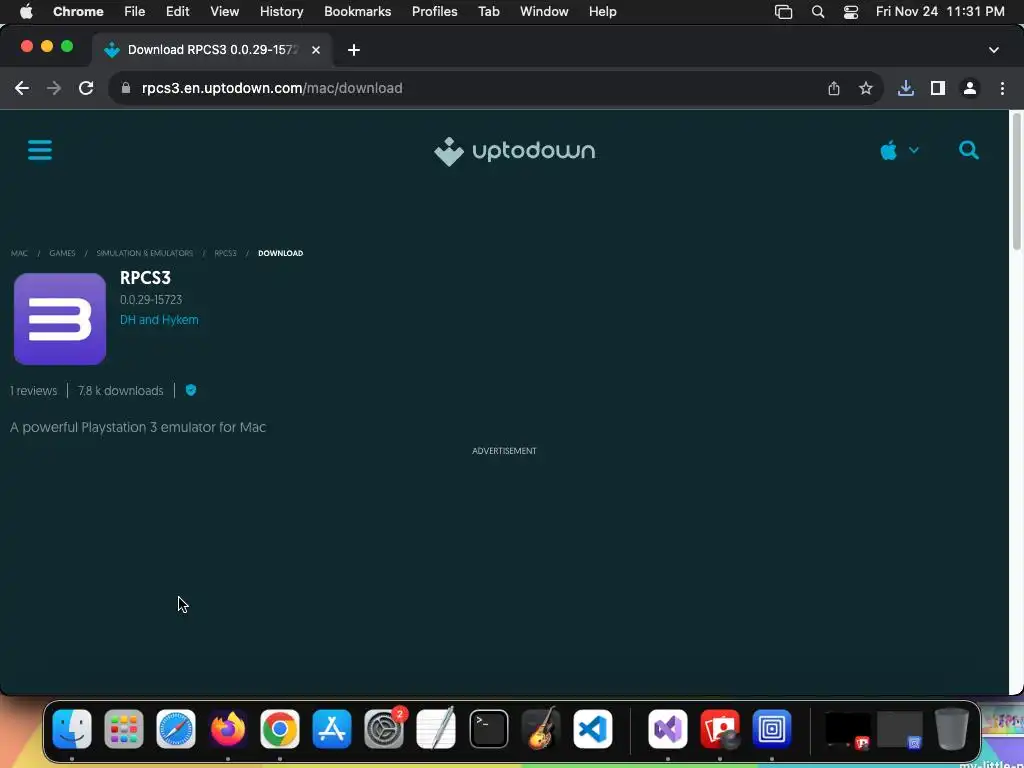Open Control Center in menu bar
This screenshot has height=768, width=1024.
click(851, 11)
